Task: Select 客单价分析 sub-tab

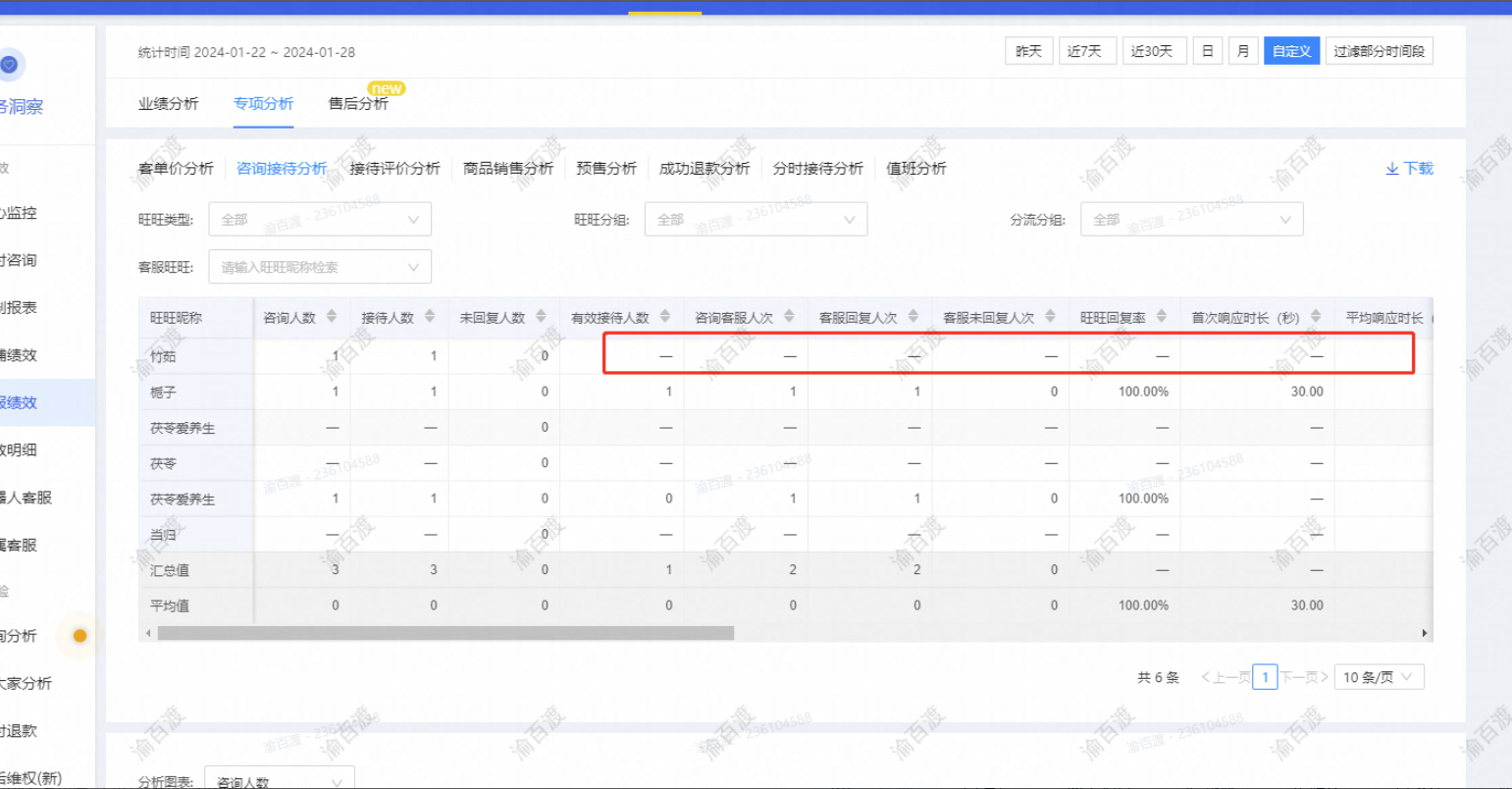Action: tap(176, 168)
